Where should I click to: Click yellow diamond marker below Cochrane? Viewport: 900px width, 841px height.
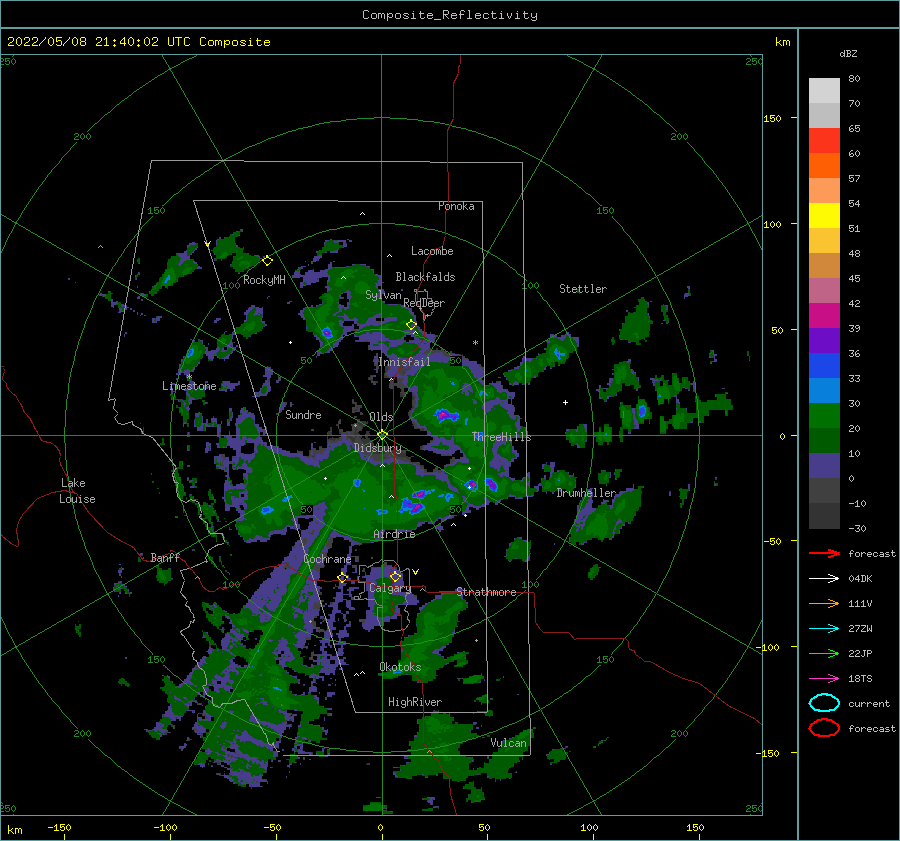coord(343,577)
